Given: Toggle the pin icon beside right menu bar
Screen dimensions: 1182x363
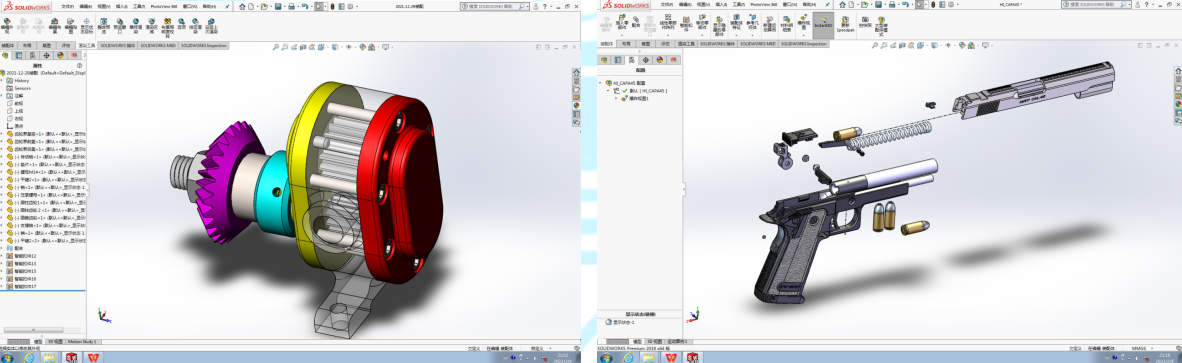Looking at the screenshot, I should [x=827, y=5].
